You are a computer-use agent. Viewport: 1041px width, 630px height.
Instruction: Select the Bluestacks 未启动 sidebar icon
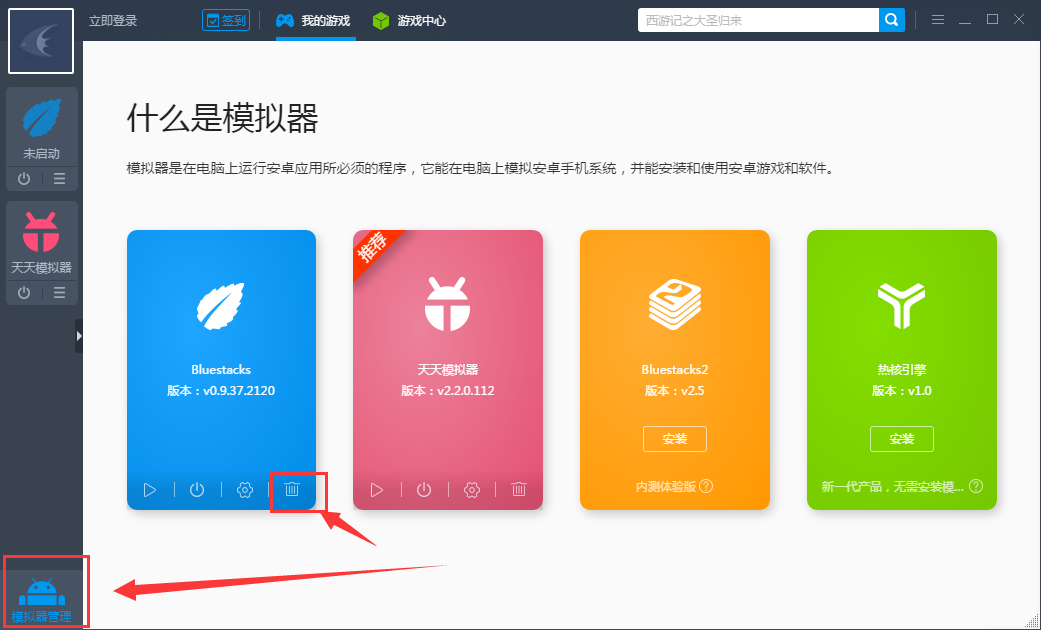click(42, 118)
